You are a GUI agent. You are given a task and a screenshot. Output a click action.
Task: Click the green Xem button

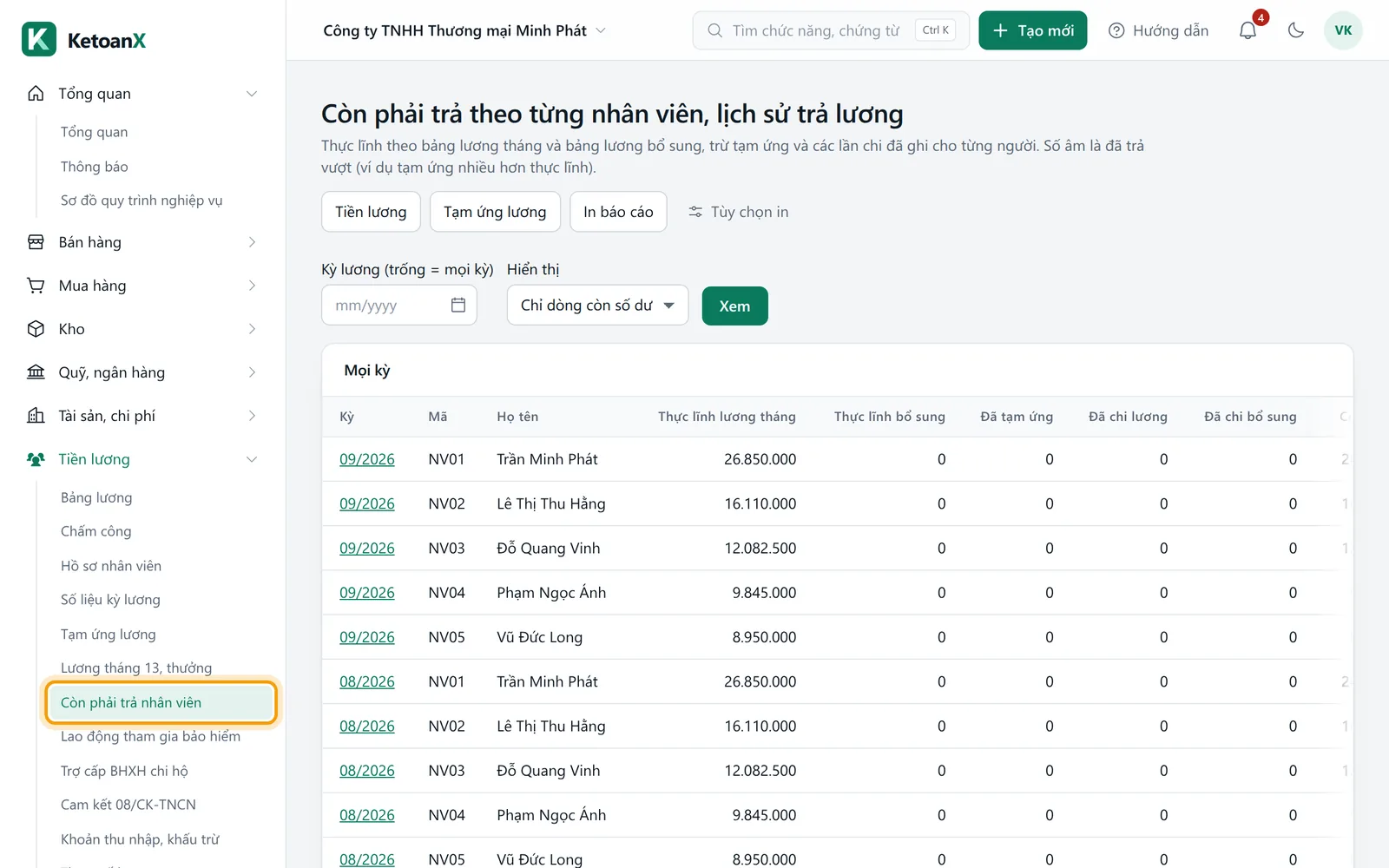(734, 306)
